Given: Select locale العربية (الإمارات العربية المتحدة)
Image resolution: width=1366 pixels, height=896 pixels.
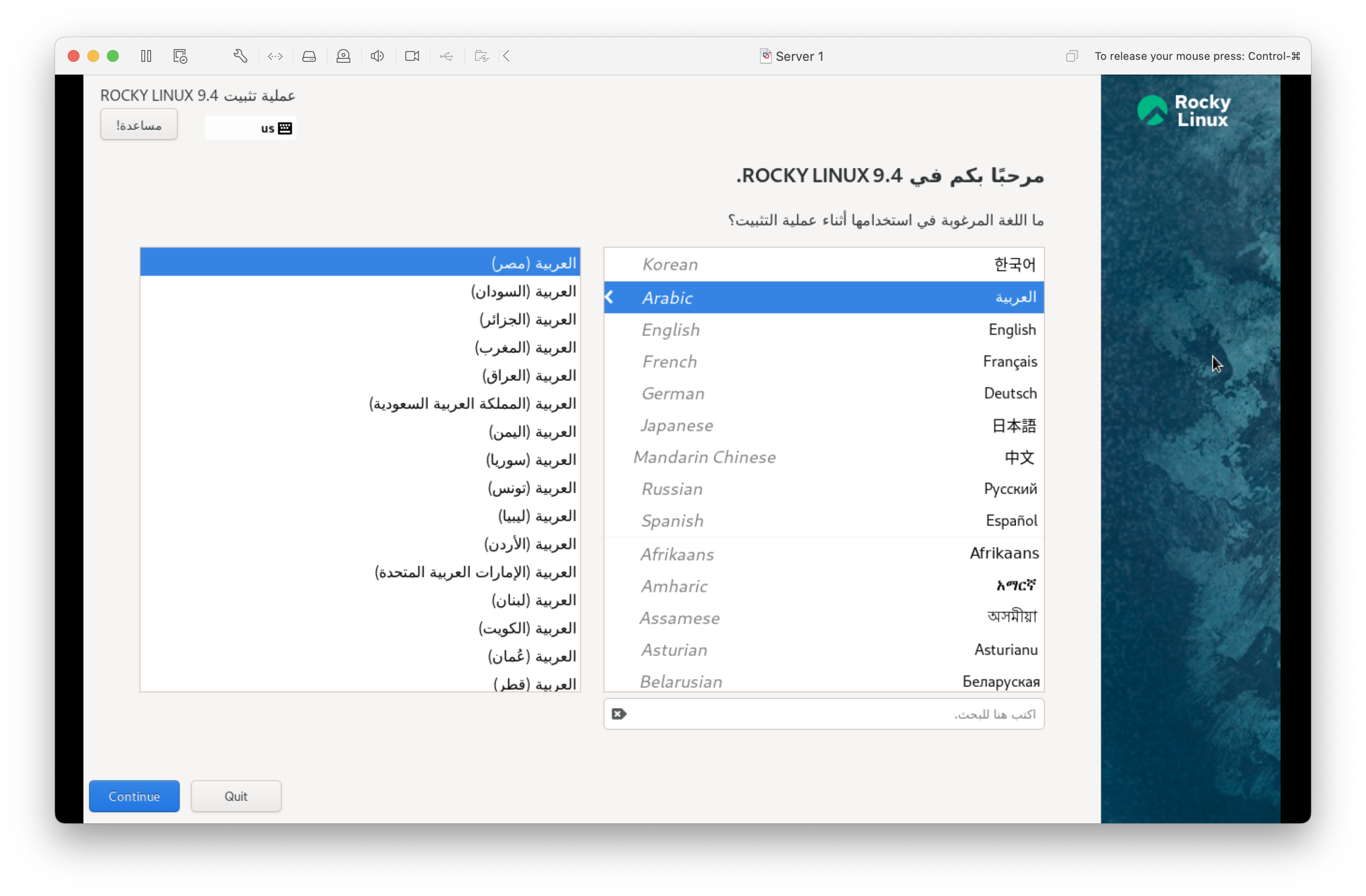Looking at the screenshot, I should (360, 572).
